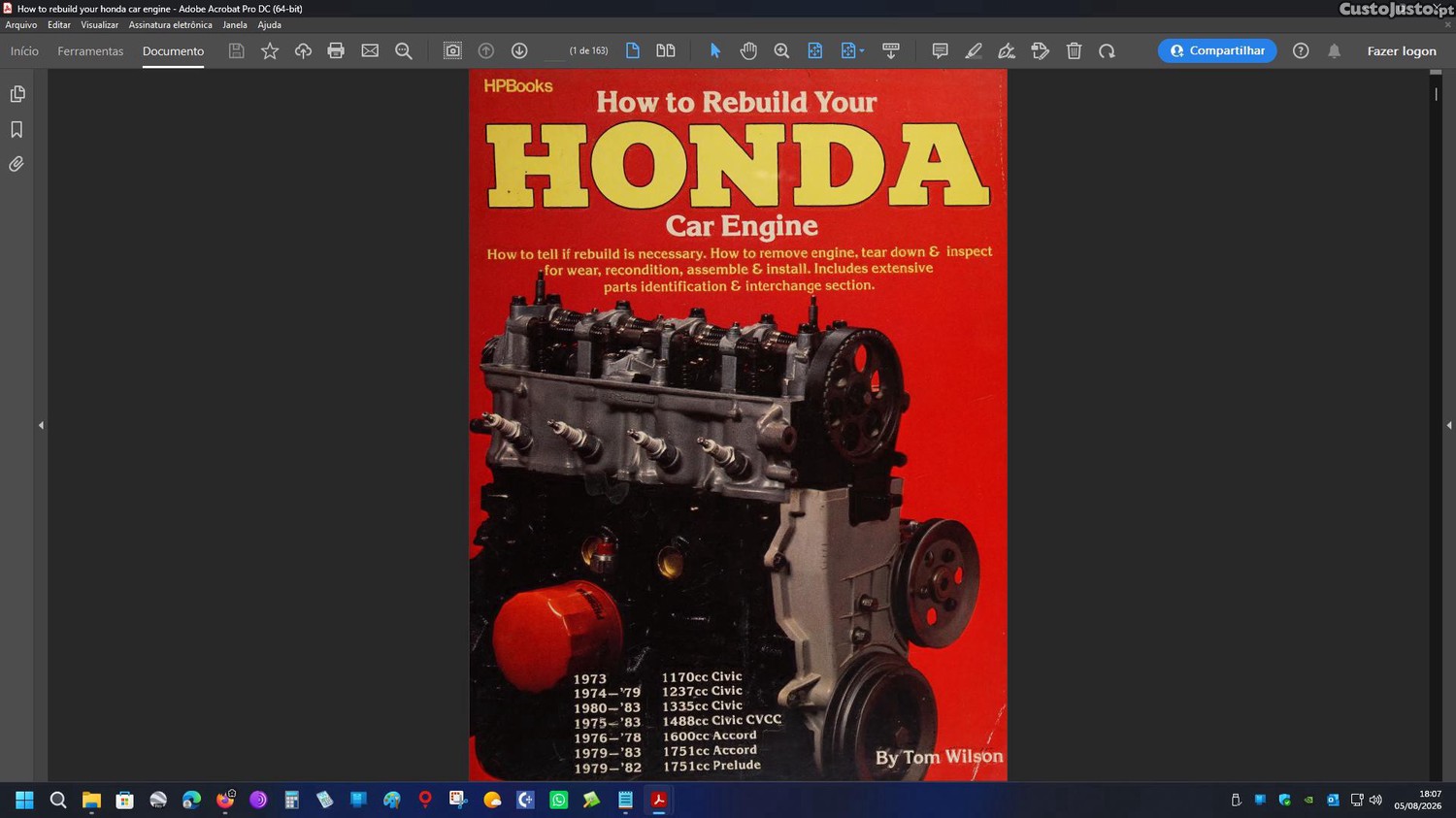Expand the left navigation pane arrow
The height and width of the screenshot is (818, 1456).
41,425
